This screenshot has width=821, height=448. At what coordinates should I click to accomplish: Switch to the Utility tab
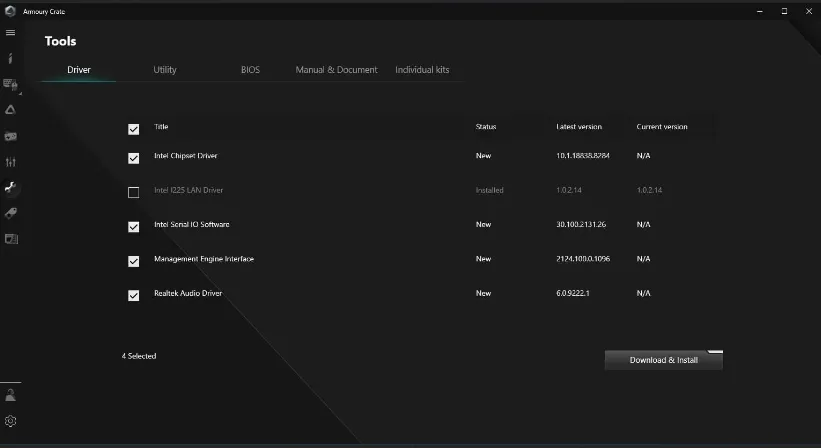[165, 70]
